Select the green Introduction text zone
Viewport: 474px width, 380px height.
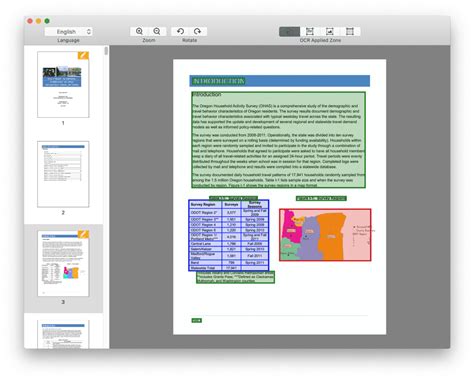click(x=279, y=140)
